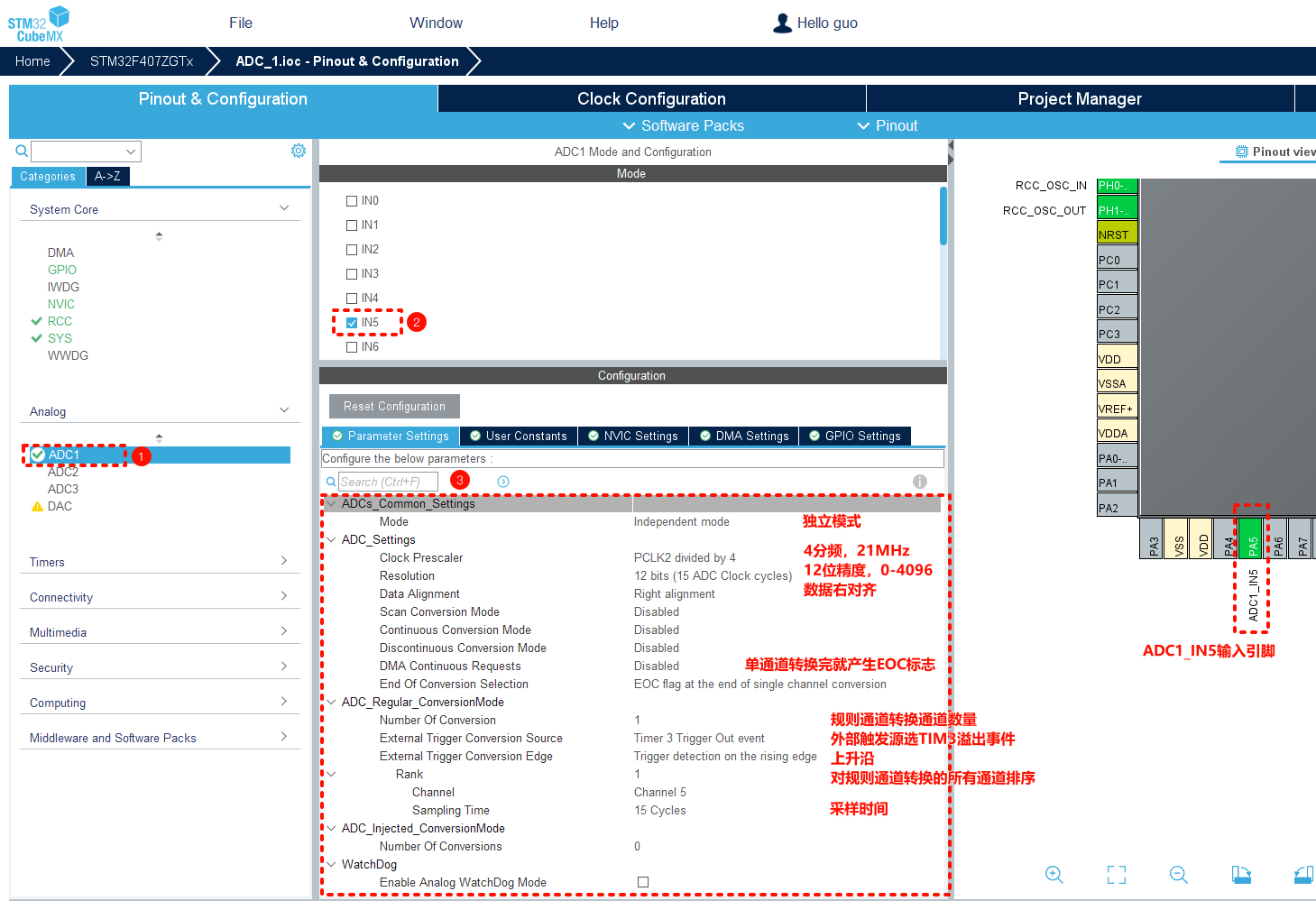Expand the Connectivity category
This screenshot has height=910, width=1316.
point(284,596)
